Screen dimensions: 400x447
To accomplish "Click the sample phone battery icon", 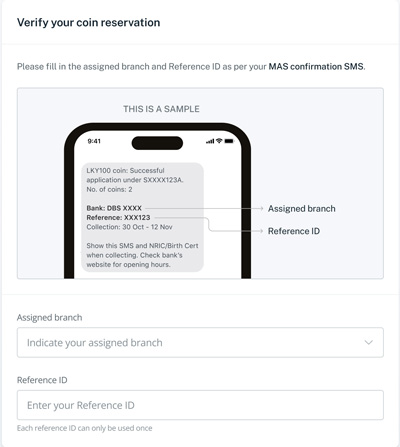I will click(229, 141).
